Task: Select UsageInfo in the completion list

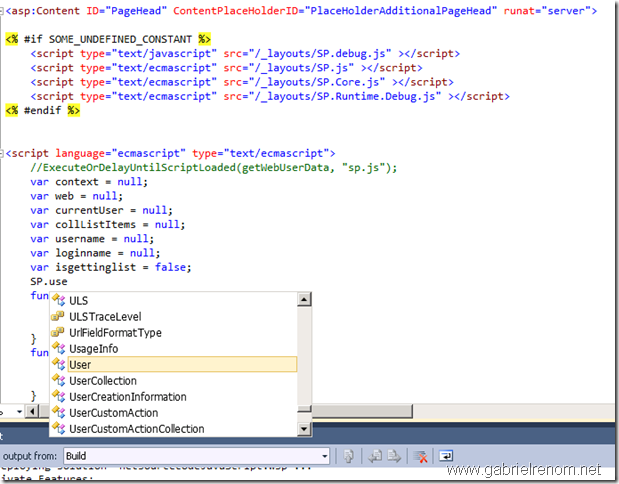Action: coord(93,348)
